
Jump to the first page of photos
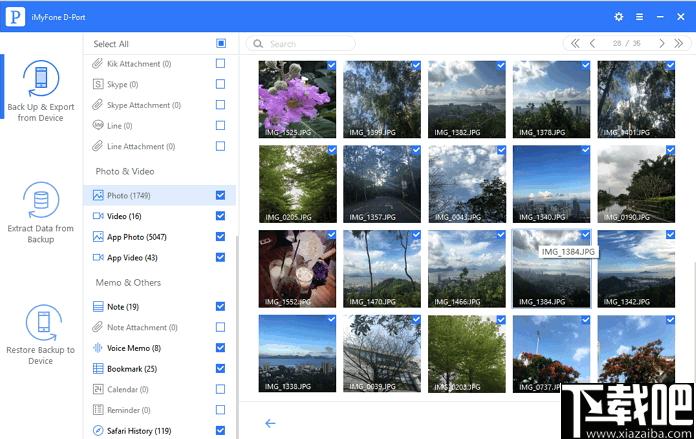pyautogui.click(x=575, y=43)
